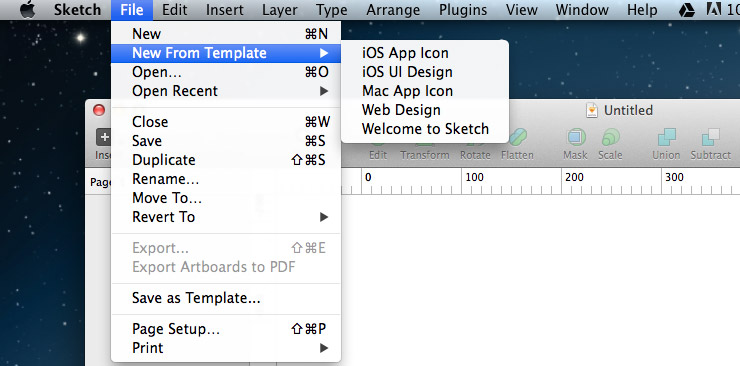Image resolution: width=740 pixels, height=366 pixels.
Task: Close the Untitled window with red button
Action: coord(99,110)
